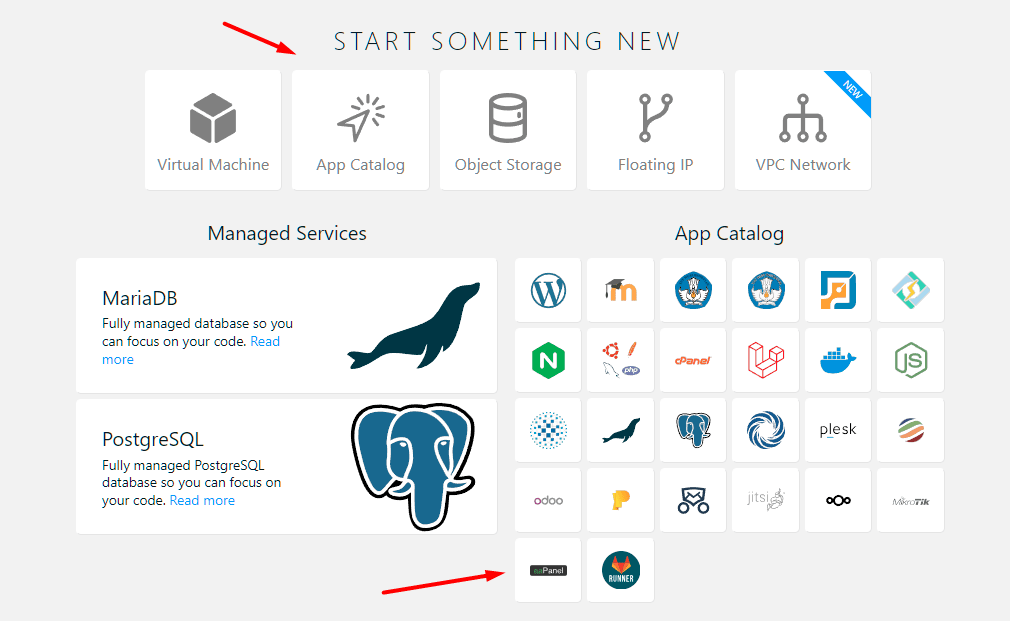Open the Virtual Machine tile
Screen dimensions: 1010x621
[213, 130]
